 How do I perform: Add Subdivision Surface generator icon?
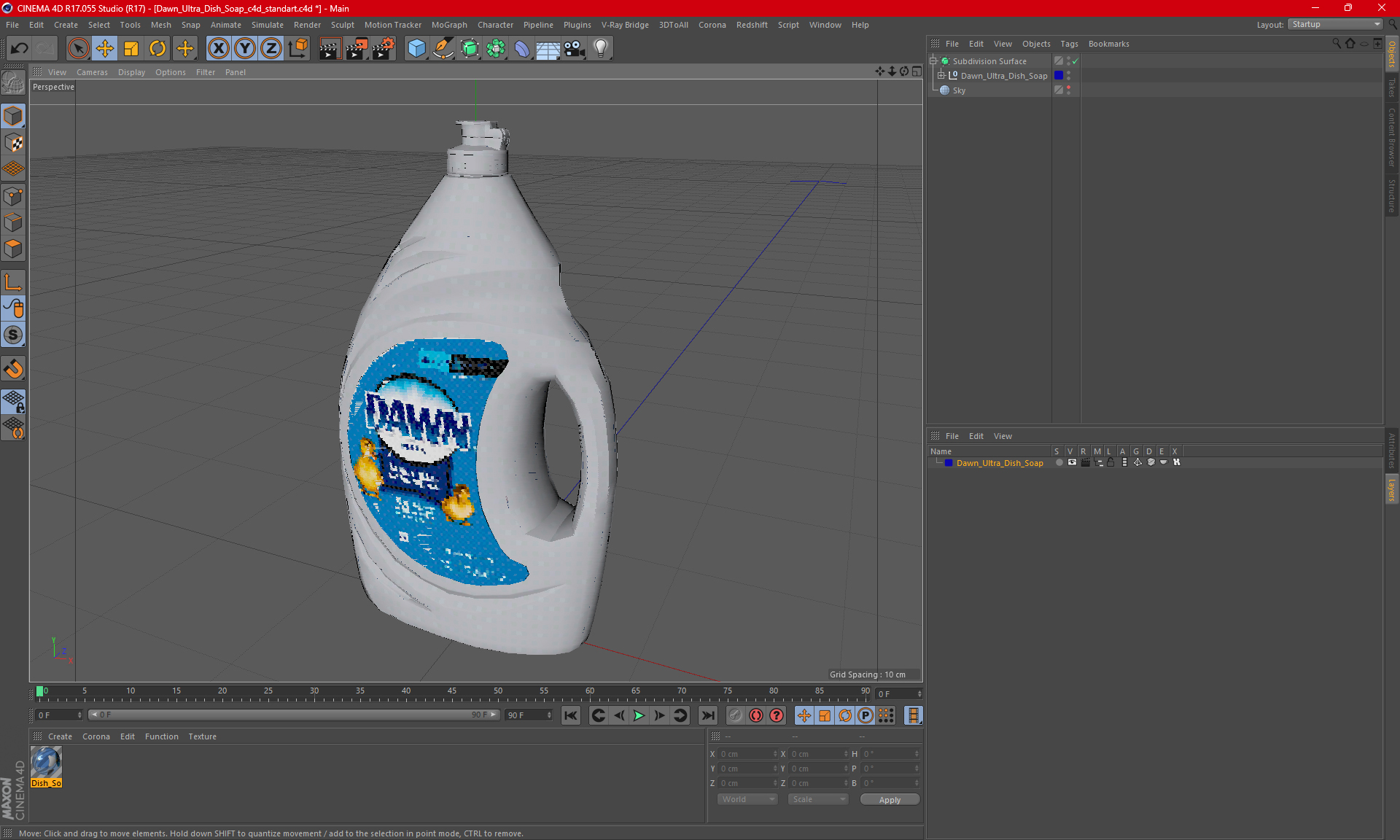click(x=470, y=49)
